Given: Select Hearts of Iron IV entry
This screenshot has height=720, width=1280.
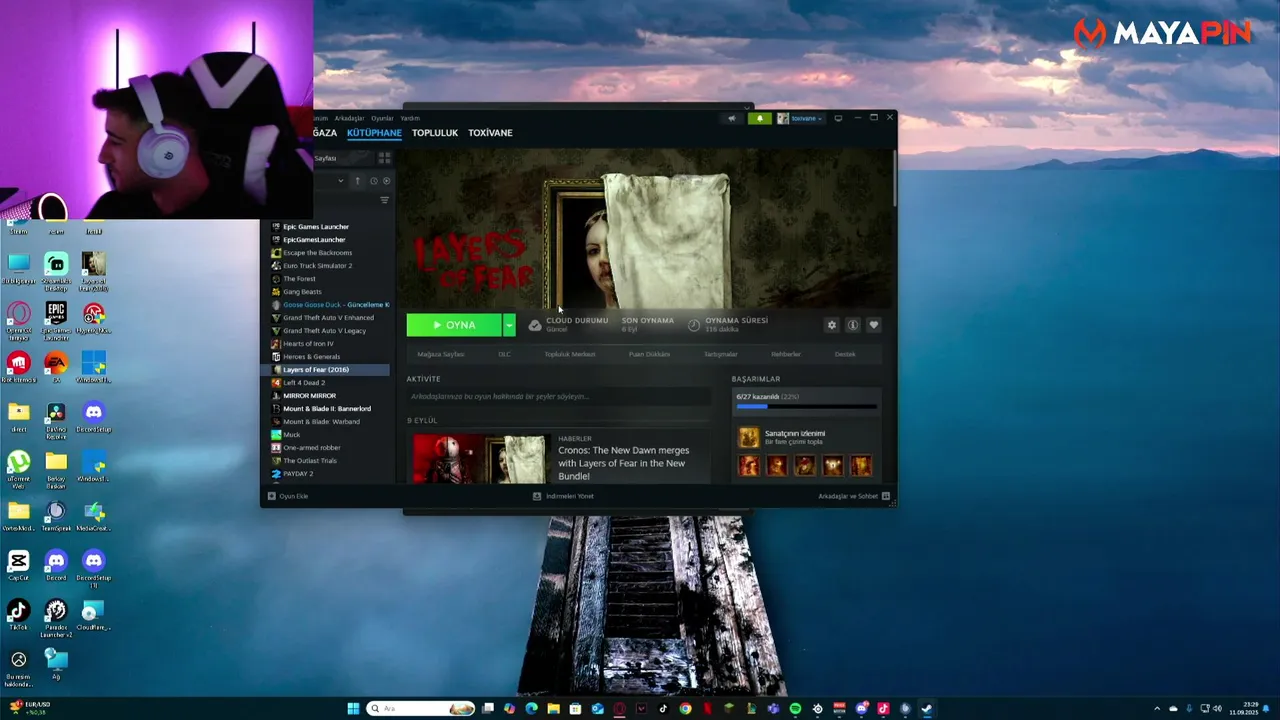Looking at the screenshot, I should (x=308, y=344).
